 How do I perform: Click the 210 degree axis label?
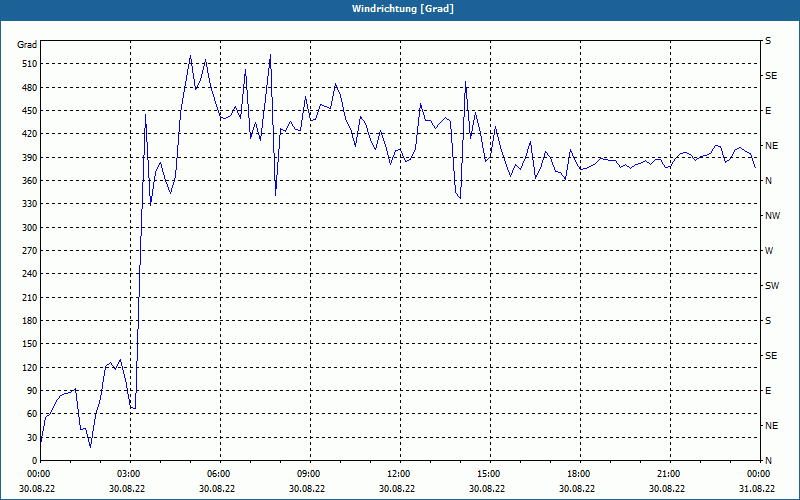pos(30,297)
